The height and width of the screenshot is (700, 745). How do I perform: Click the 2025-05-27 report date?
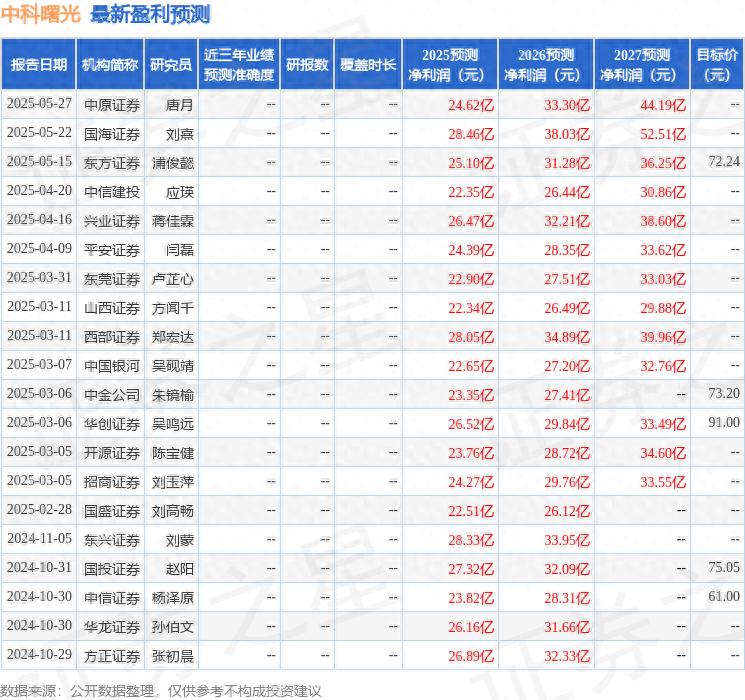[39, 104]
